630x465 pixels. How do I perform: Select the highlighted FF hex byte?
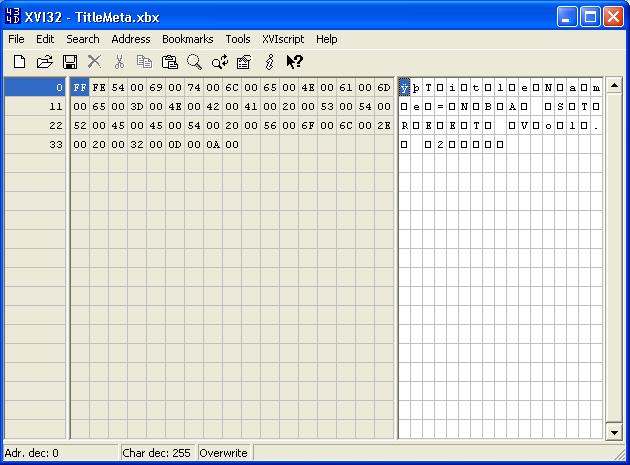pos(80,87)
